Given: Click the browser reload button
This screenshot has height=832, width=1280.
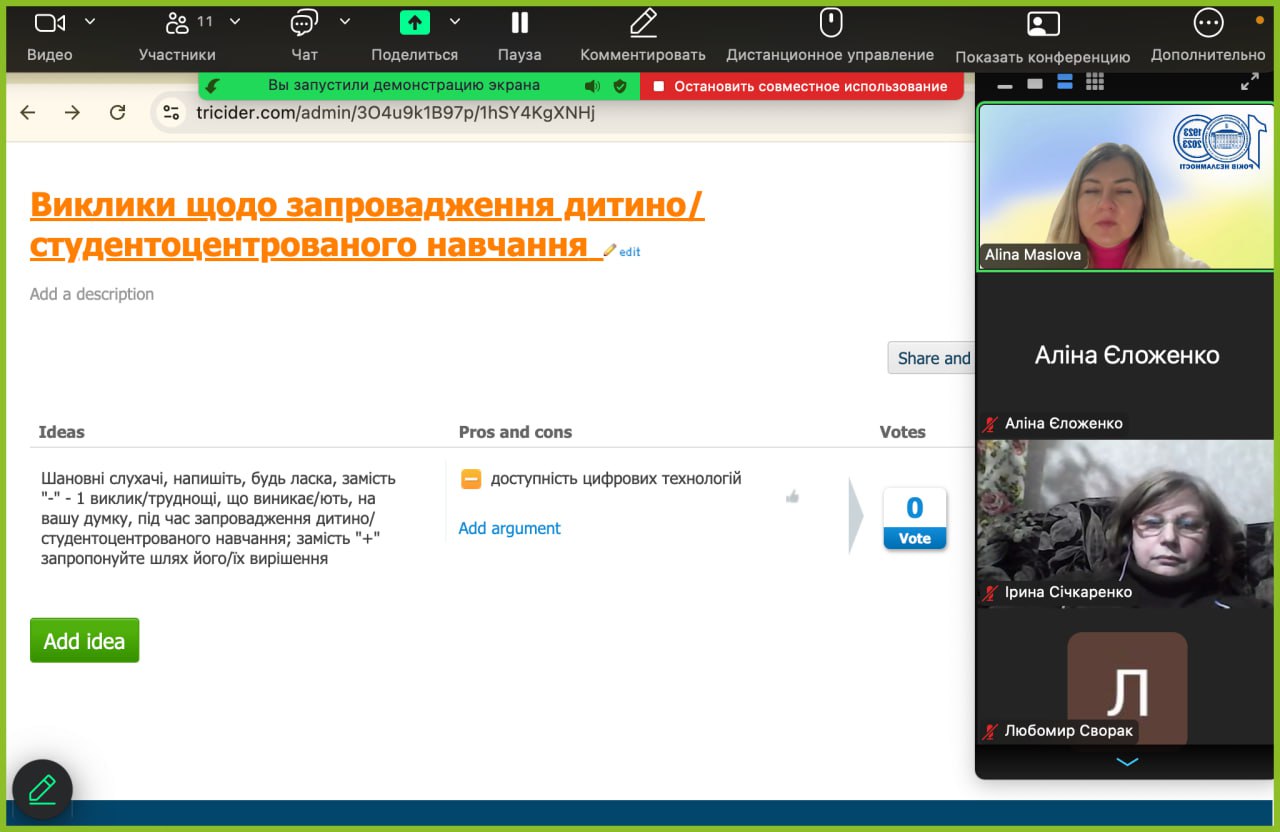Looking at the screenshot, I should [x=117, y=113].
